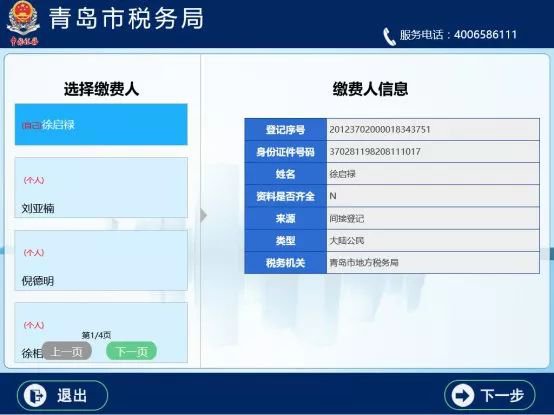The width and height of the screenshot is (554, 415).
Task: Select payer 倪德明
Action: coord(101,260)
